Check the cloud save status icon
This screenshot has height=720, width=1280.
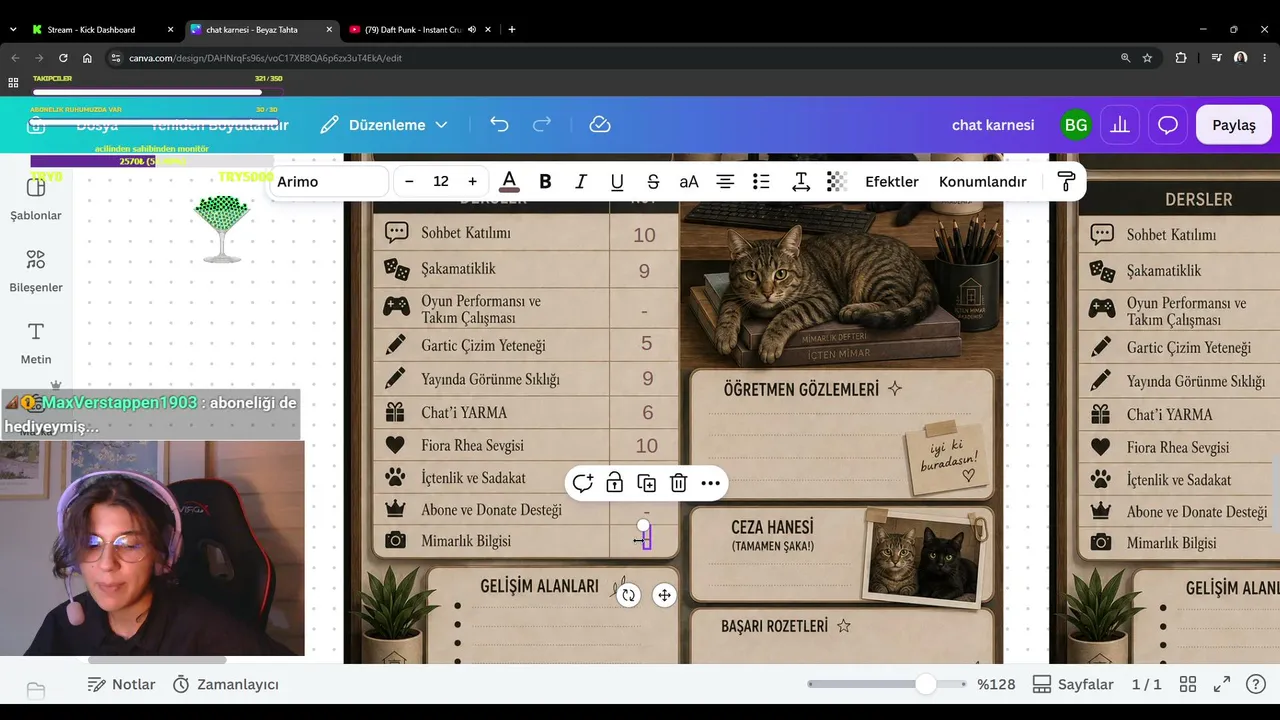coord(600,125)
